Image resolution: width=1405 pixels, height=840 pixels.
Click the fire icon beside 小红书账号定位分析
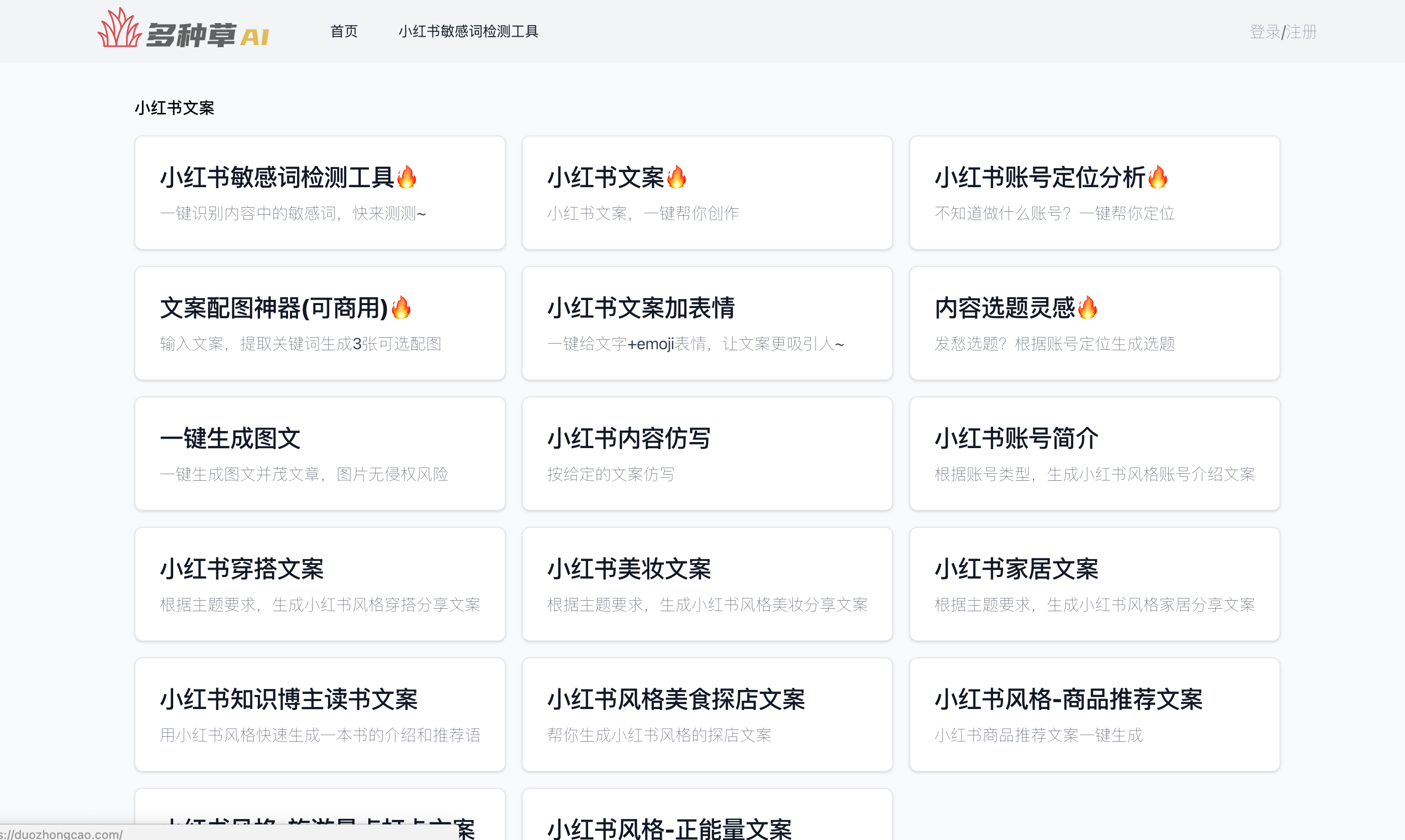1158,177
